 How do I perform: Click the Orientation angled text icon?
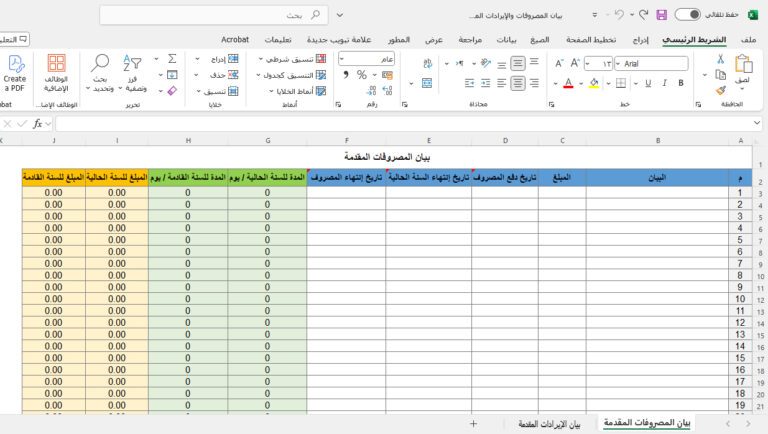(x=485, y=63)
